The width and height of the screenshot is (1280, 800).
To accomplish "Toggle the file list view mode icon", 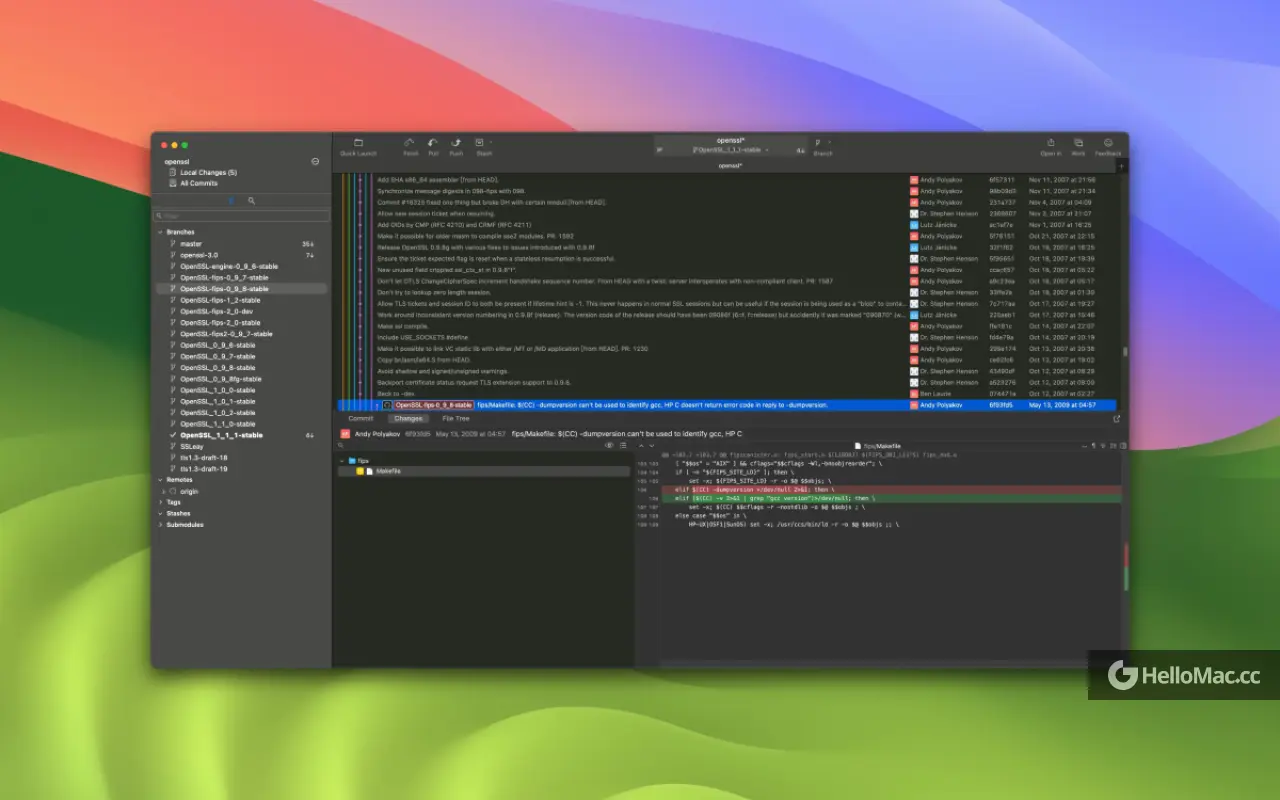I will pos(623,445).
